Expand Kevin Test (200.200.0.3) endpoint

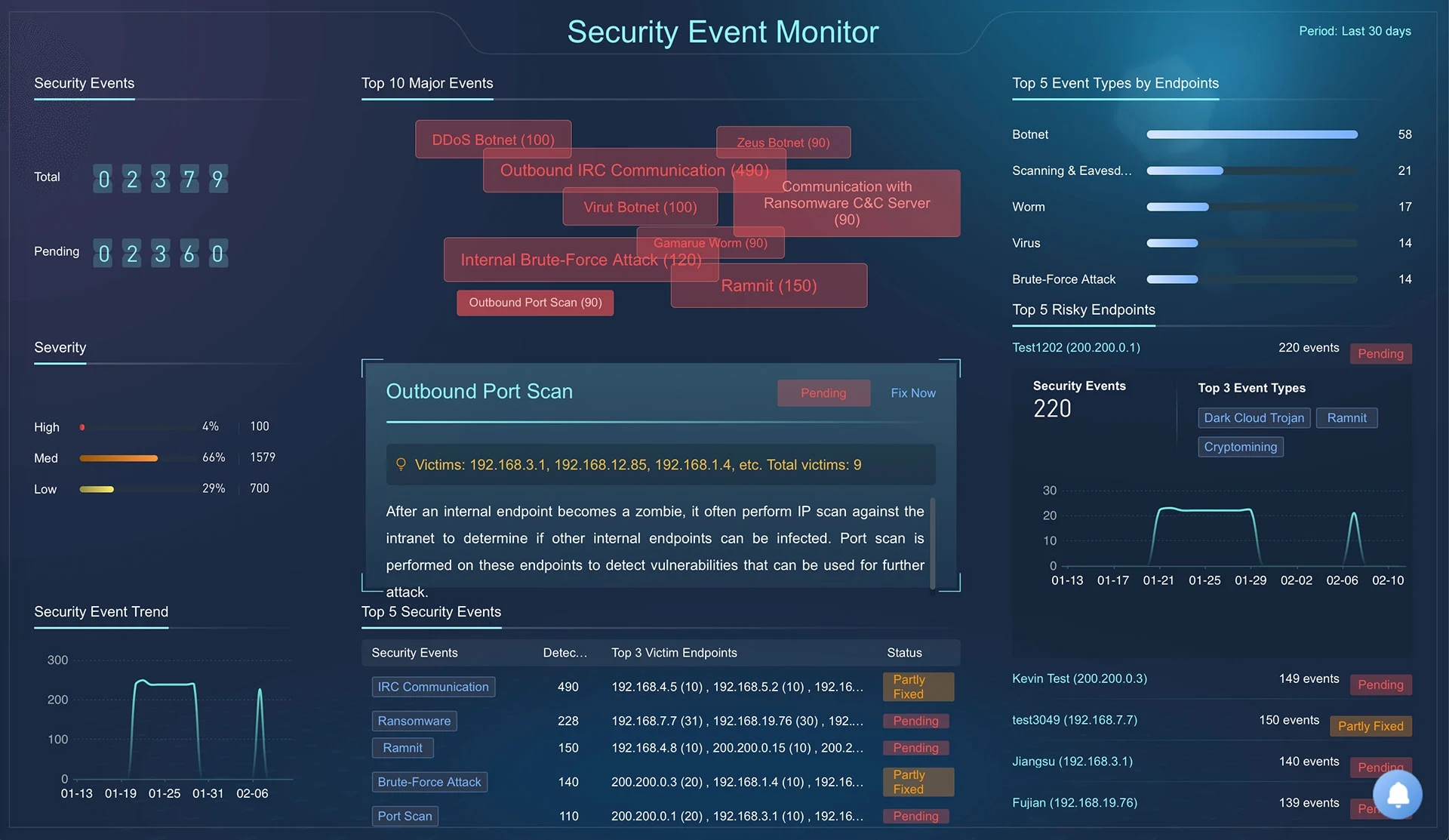(x=1079, y=678)
